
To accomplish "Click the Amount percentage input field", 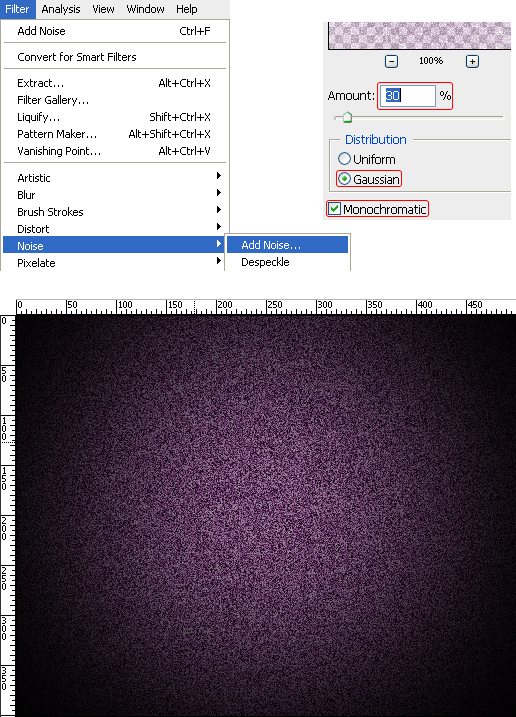I will point(408,96).
